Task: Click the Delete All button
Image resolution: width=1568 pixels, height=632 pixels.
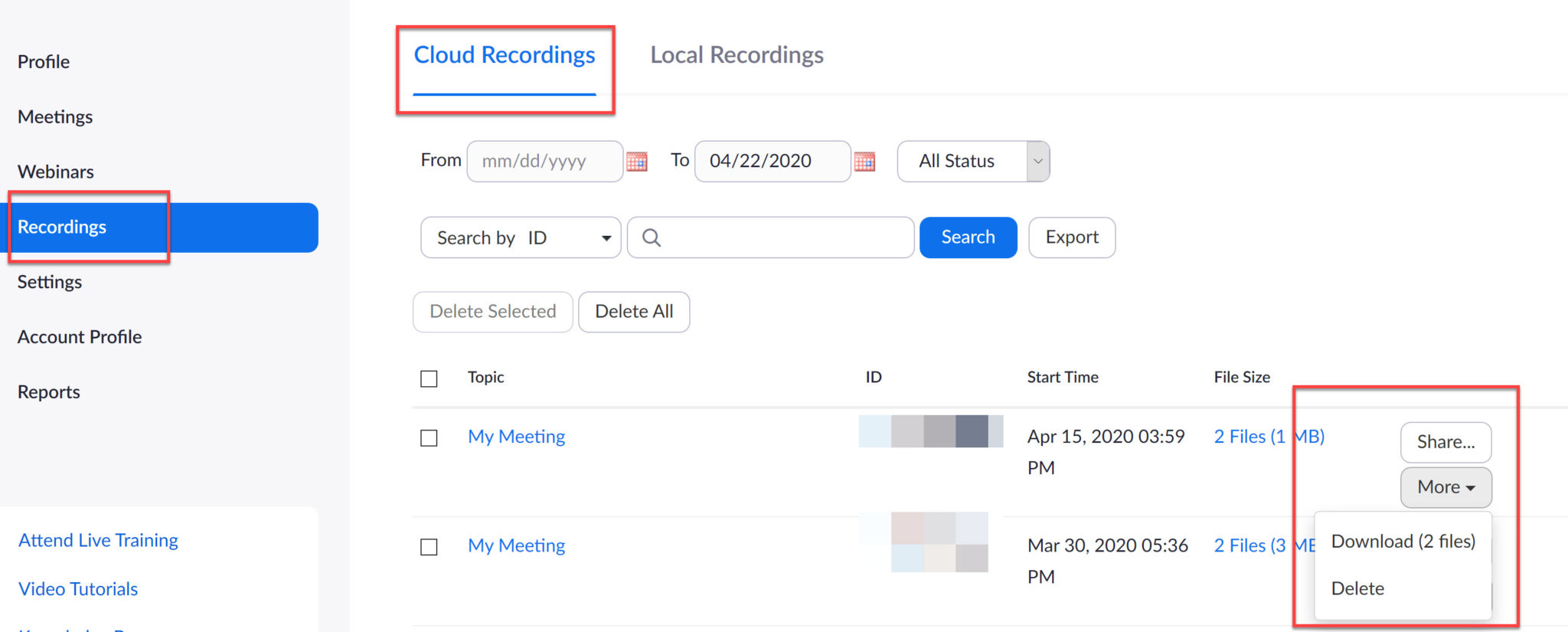Action: [x=634, y=312]
